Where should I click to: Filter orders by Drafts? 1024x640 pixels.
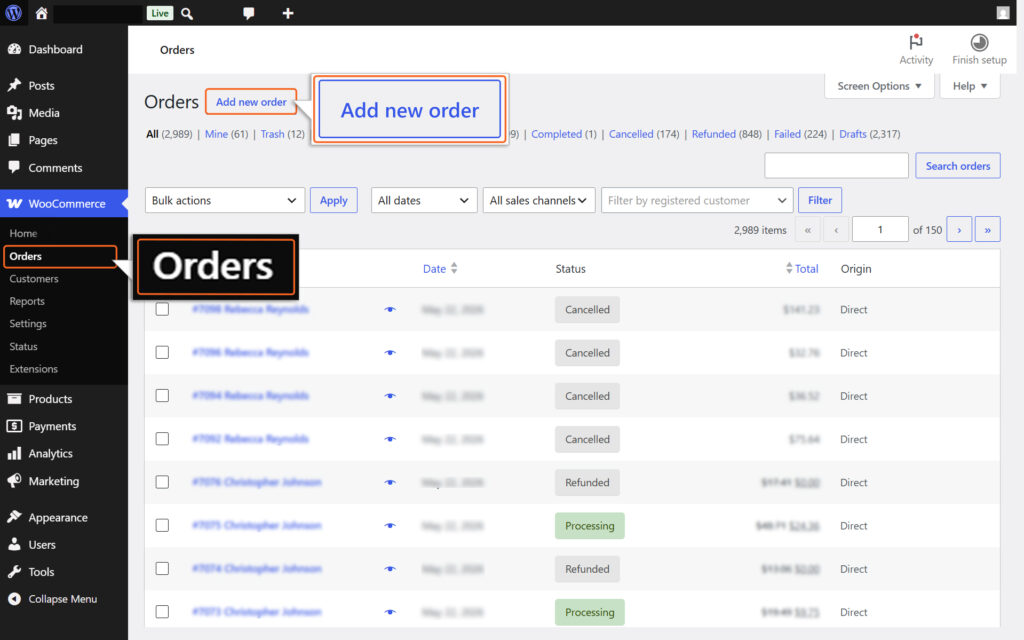click(852, 134)
